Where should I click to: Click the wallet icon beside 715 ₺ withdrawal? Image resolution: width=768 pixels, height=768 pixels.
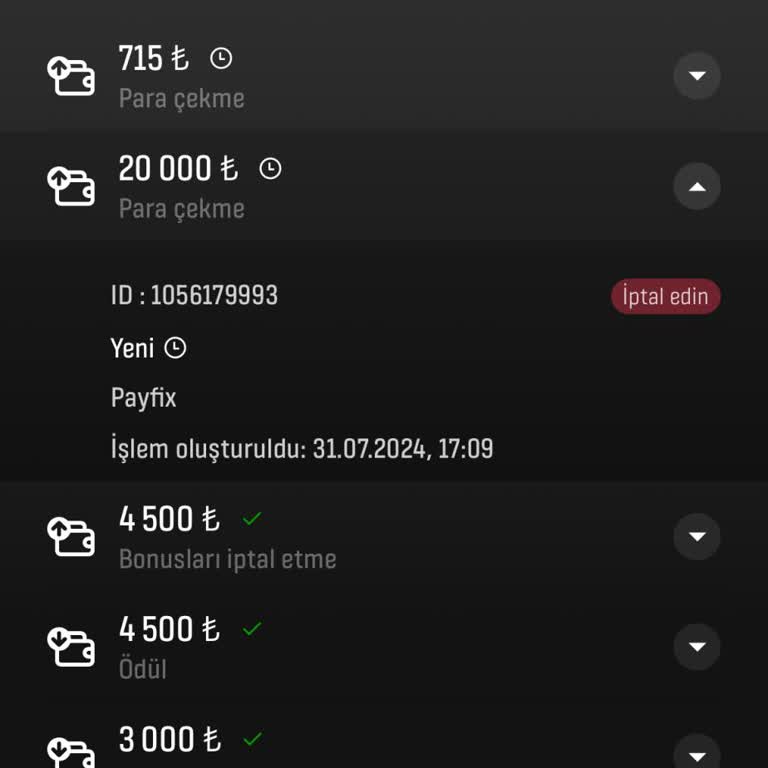click(x=71, y=76)
